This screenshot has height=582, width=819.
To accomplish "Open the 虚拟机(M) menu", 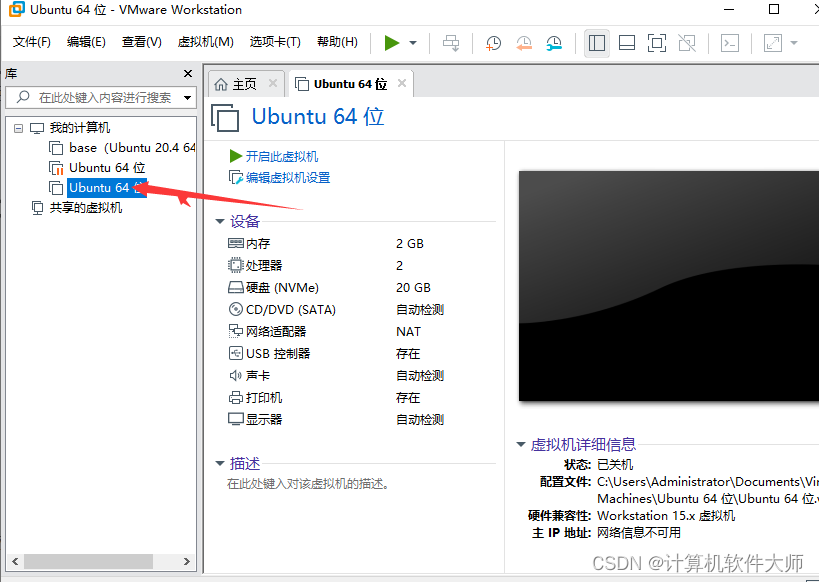I will (x=205, y=42).
